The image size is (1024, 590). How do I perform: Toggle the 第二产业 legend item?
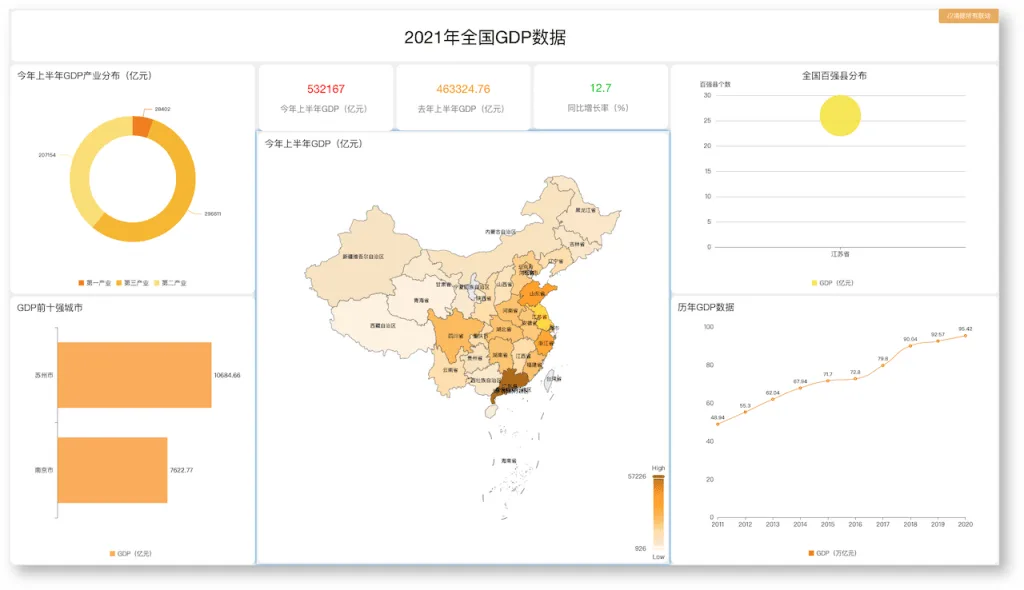tap(170, 283)
